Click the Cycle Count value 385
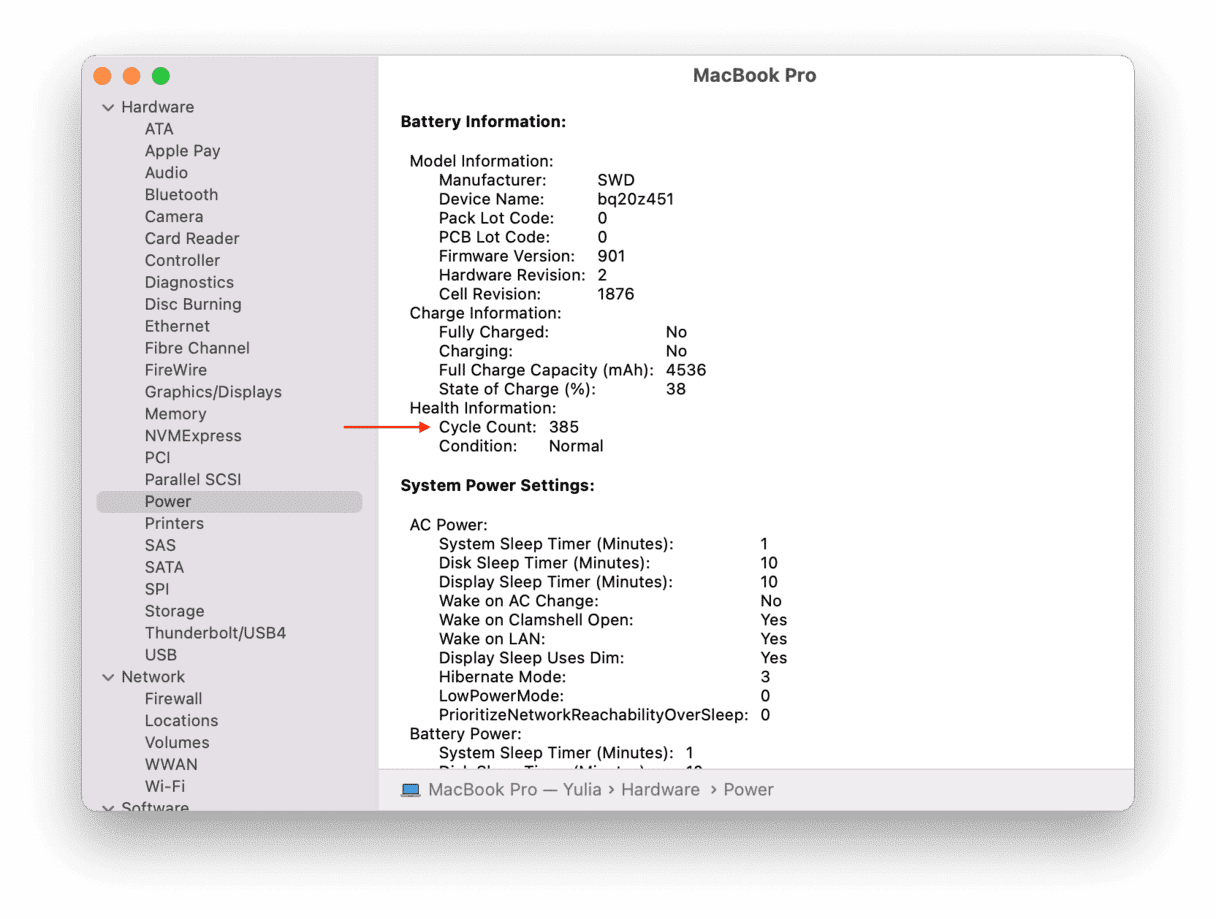This screenshot has width=1216, height=919. [564, 428]
